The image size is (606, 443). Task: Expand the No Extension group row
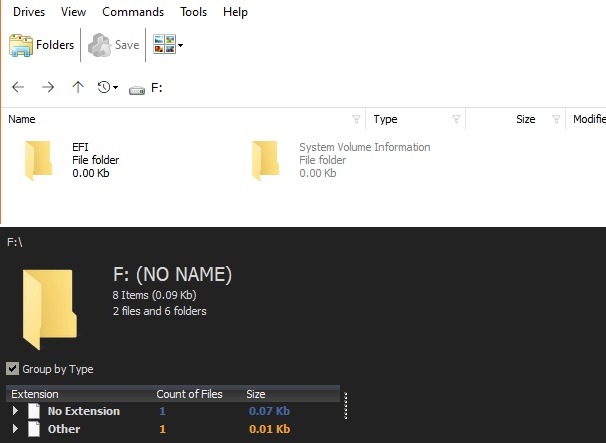pos(15,411)
